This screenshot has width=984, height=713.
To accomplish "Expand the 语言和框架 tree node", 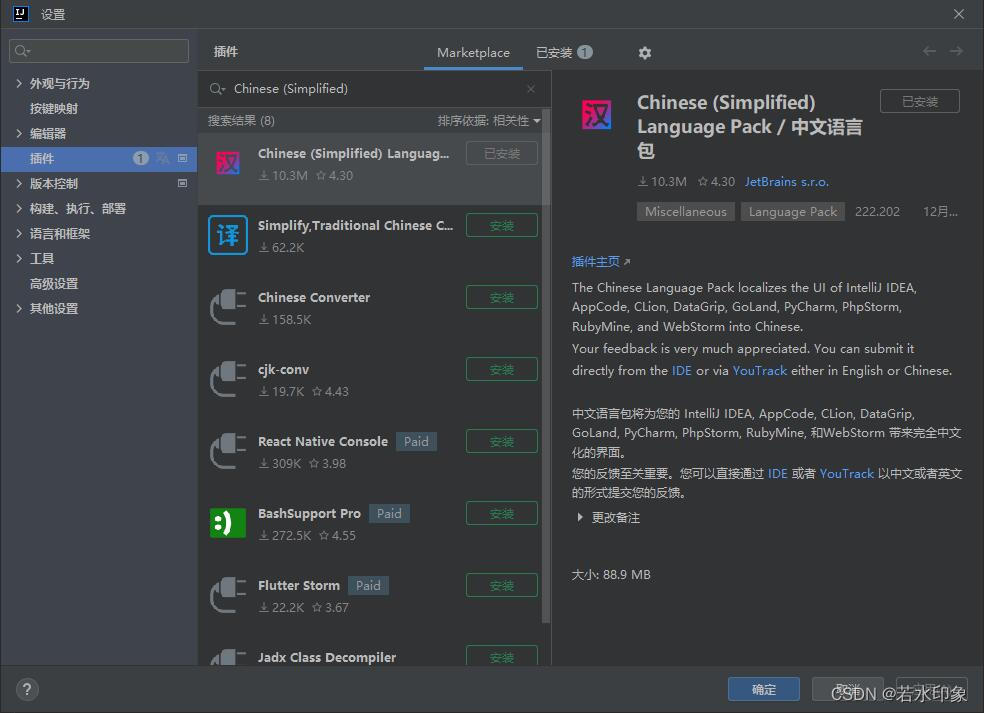I will pyautogui.click(x=19, y=233).
